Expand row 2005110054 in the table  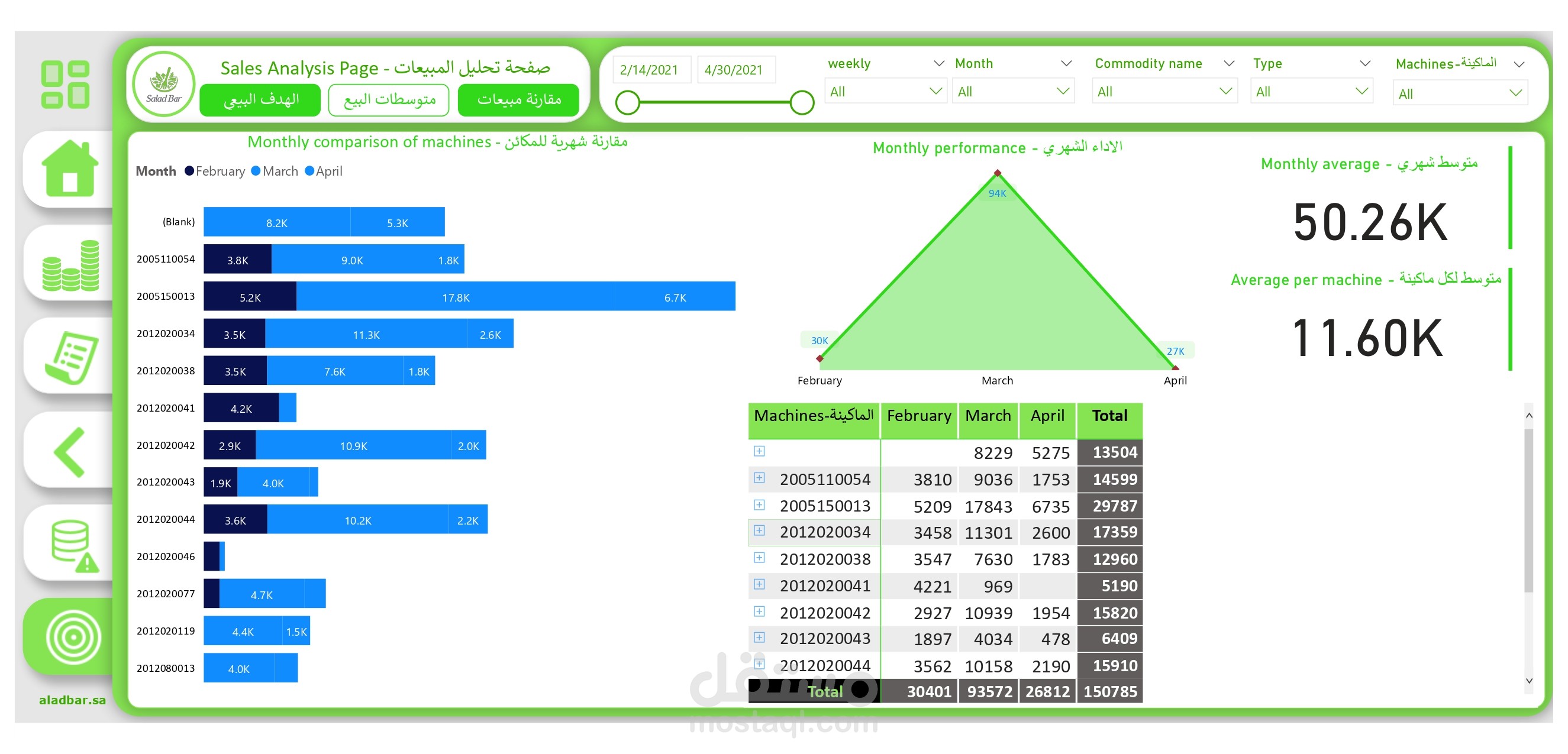coord(759,478)
